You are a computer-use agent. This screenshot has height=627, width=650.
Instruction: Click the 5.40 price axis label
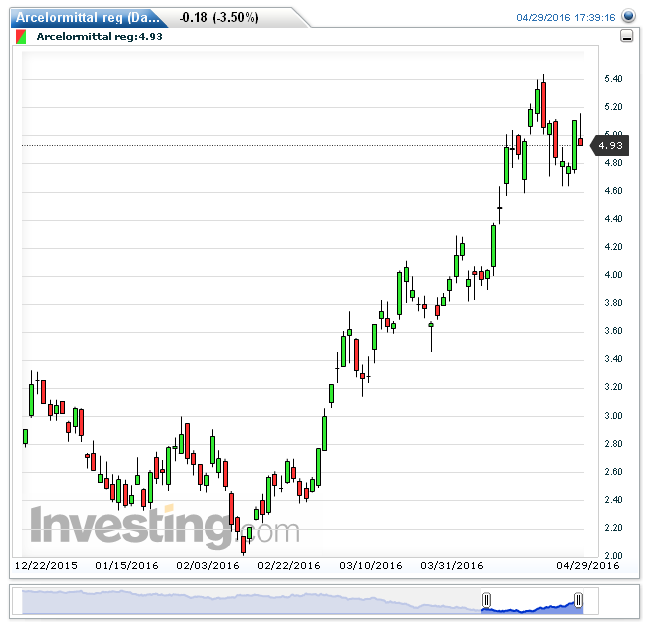click(613, 79)
